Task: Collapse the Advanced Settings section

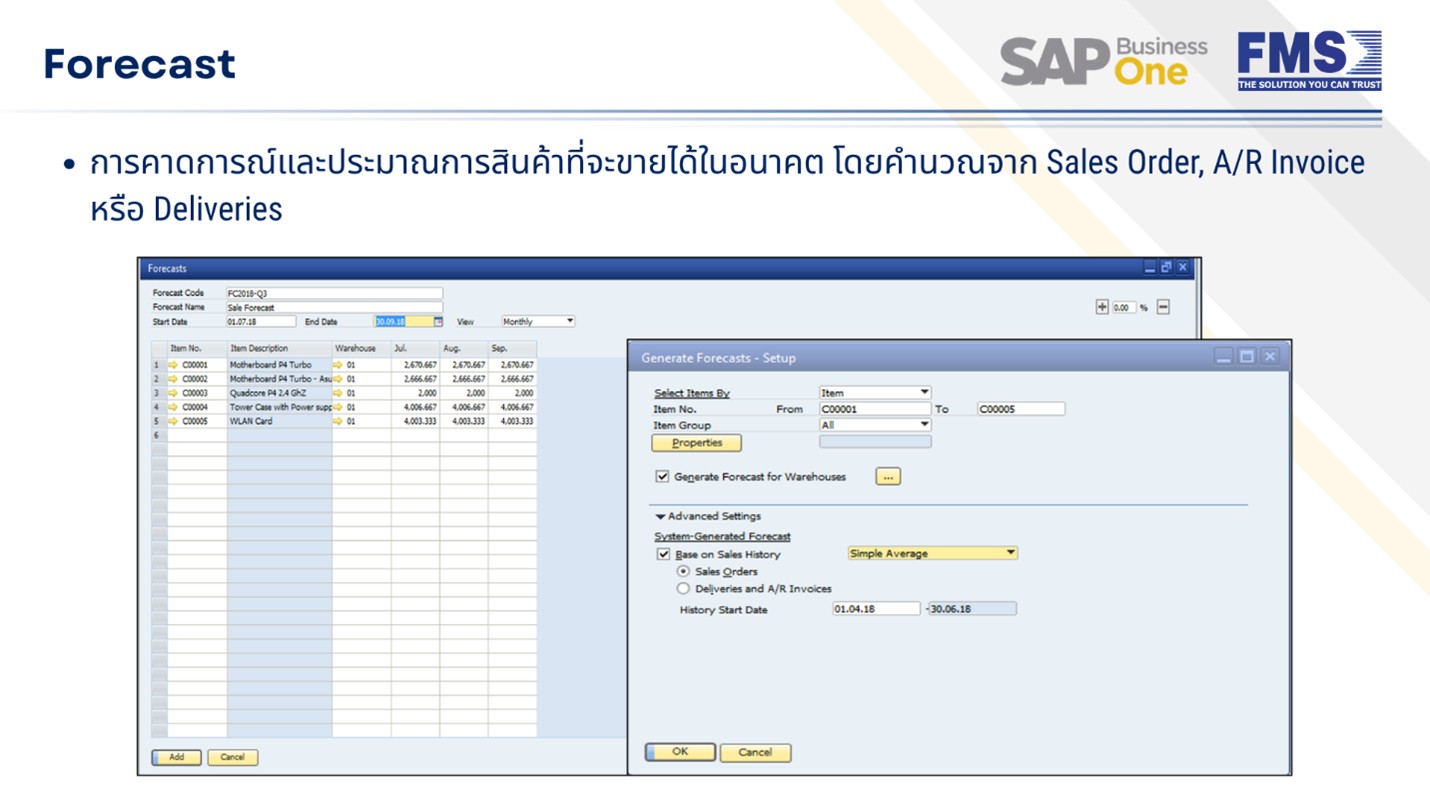Action: [660, 517]
